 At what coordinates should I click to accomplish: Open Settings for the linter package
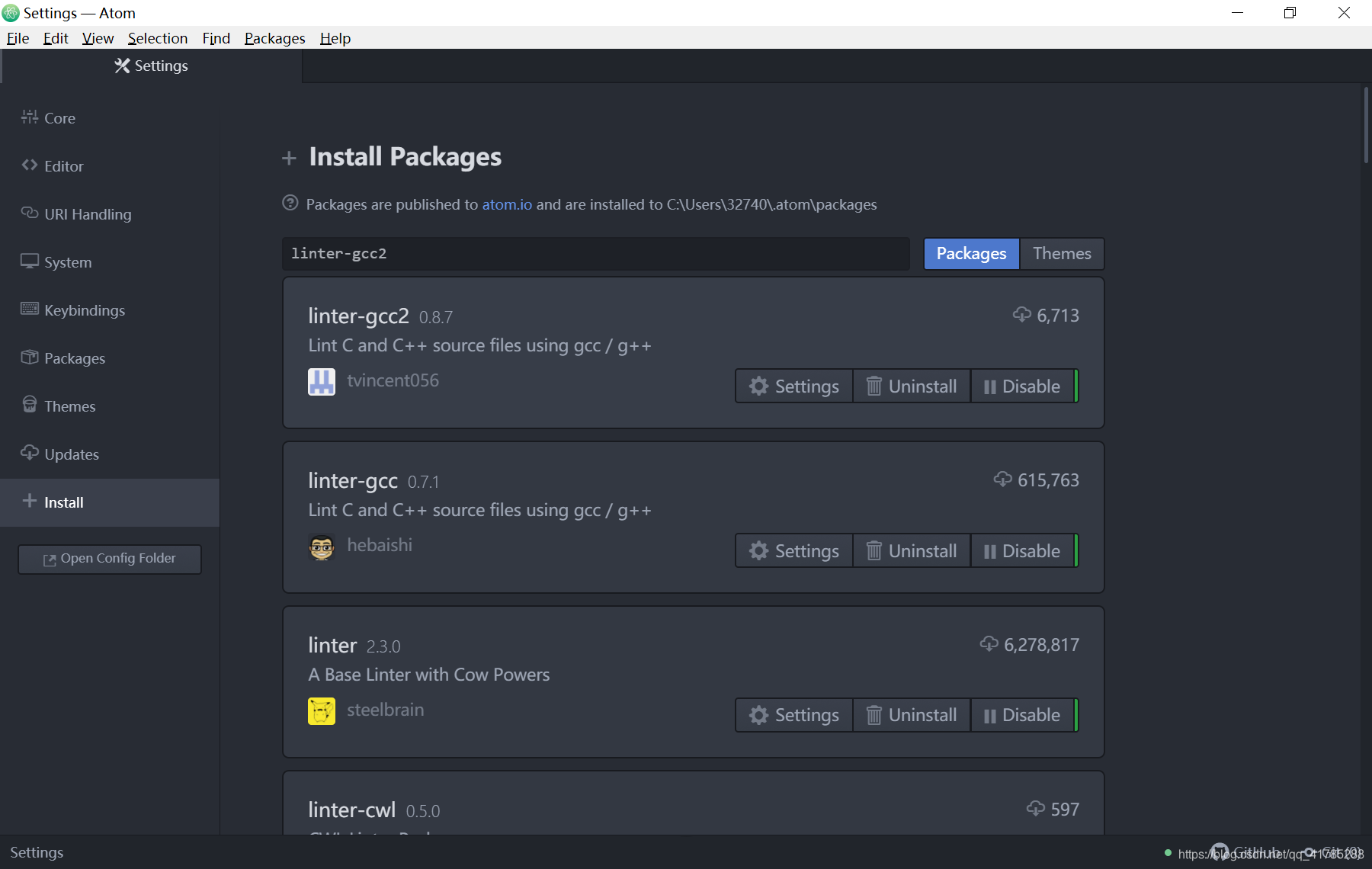794,715
